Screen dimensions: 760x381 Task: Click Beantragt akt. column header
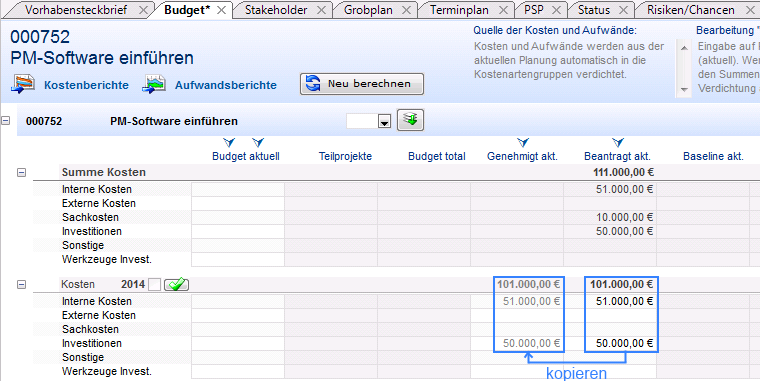[618, 157]
